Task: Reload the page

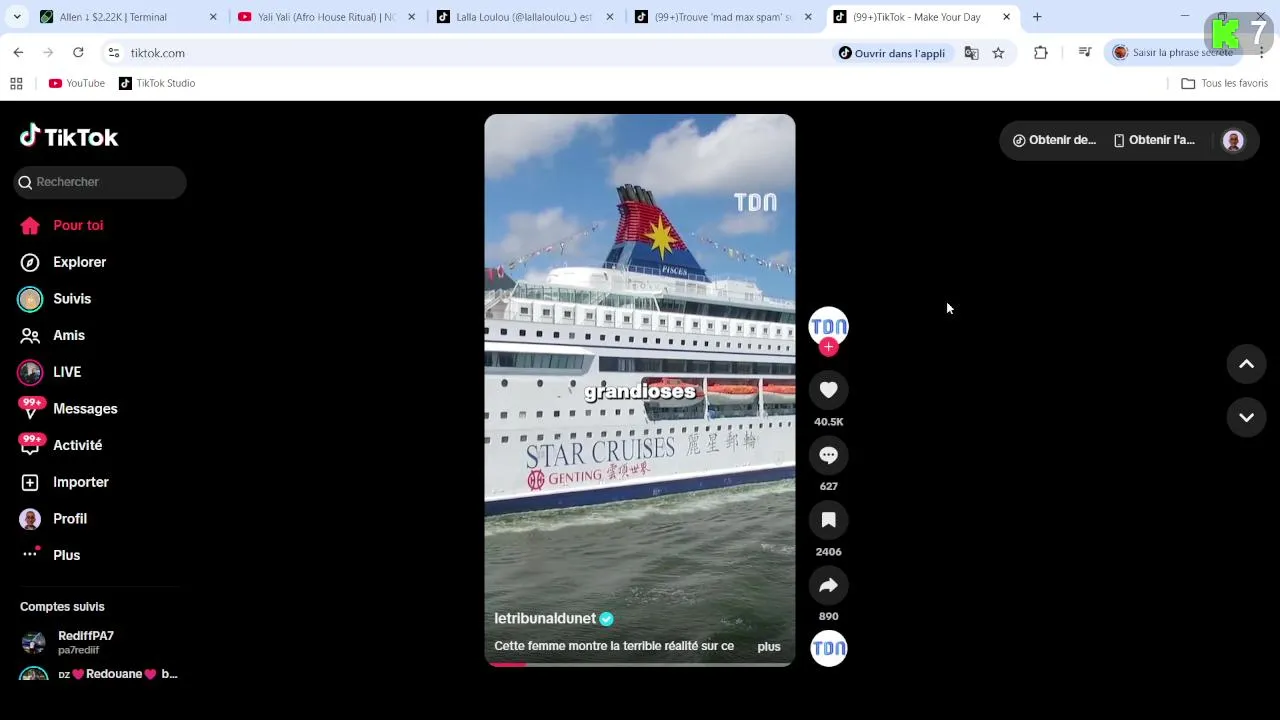Action: pyautogui.click(x=78, y=53)
